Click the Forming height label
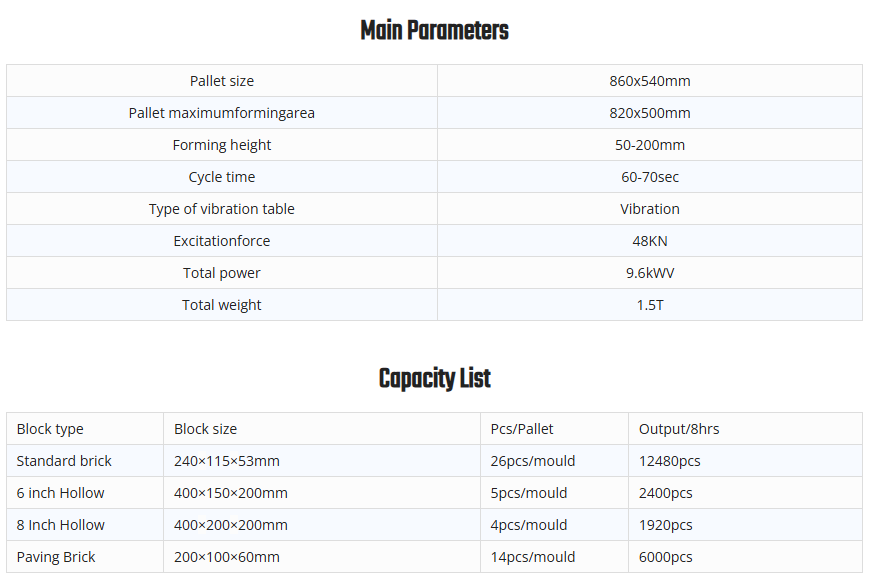870x578 pixels. click(222, 145)
